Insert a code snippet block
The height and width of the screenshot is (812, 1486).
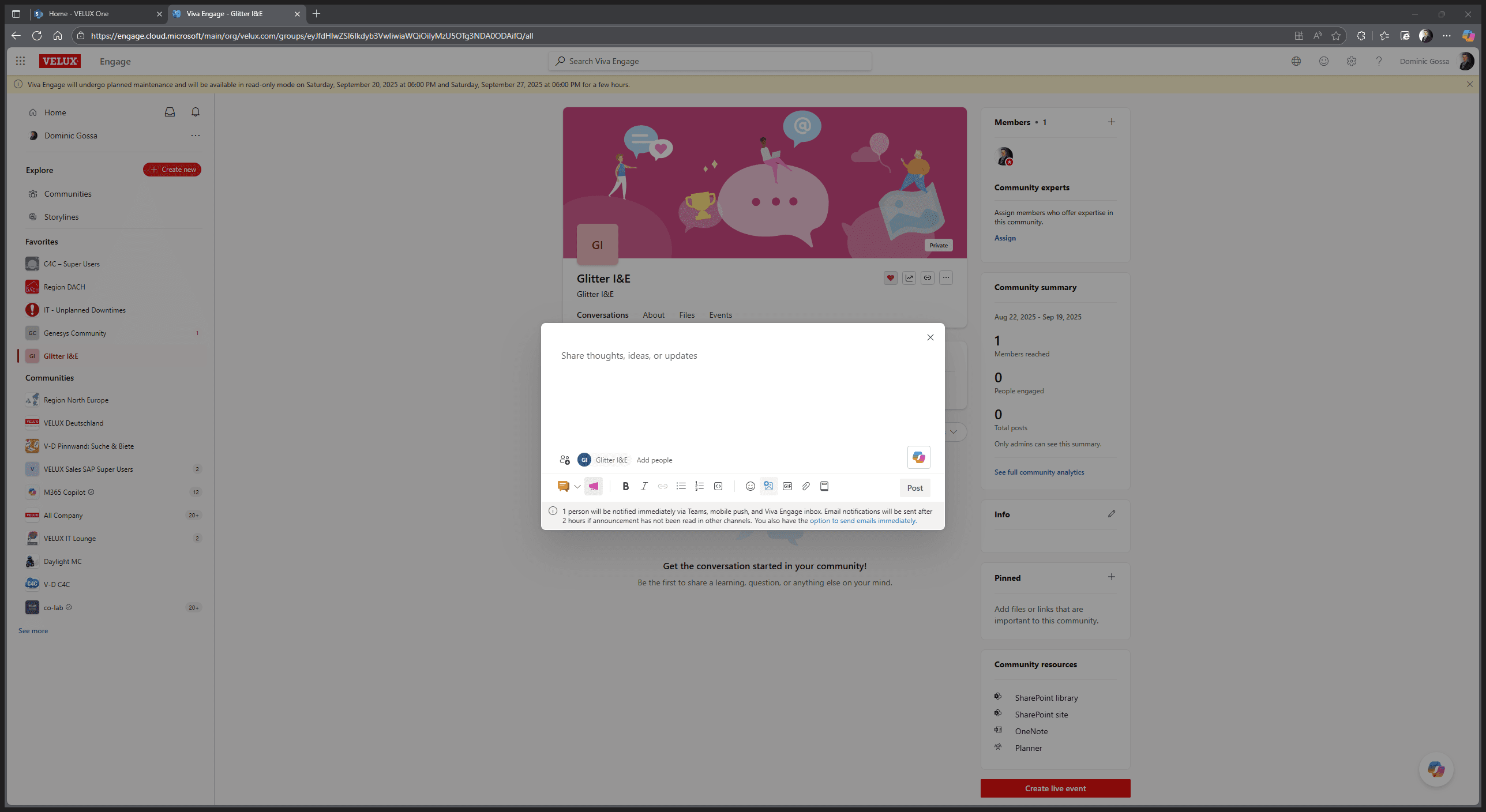(718, 486)
